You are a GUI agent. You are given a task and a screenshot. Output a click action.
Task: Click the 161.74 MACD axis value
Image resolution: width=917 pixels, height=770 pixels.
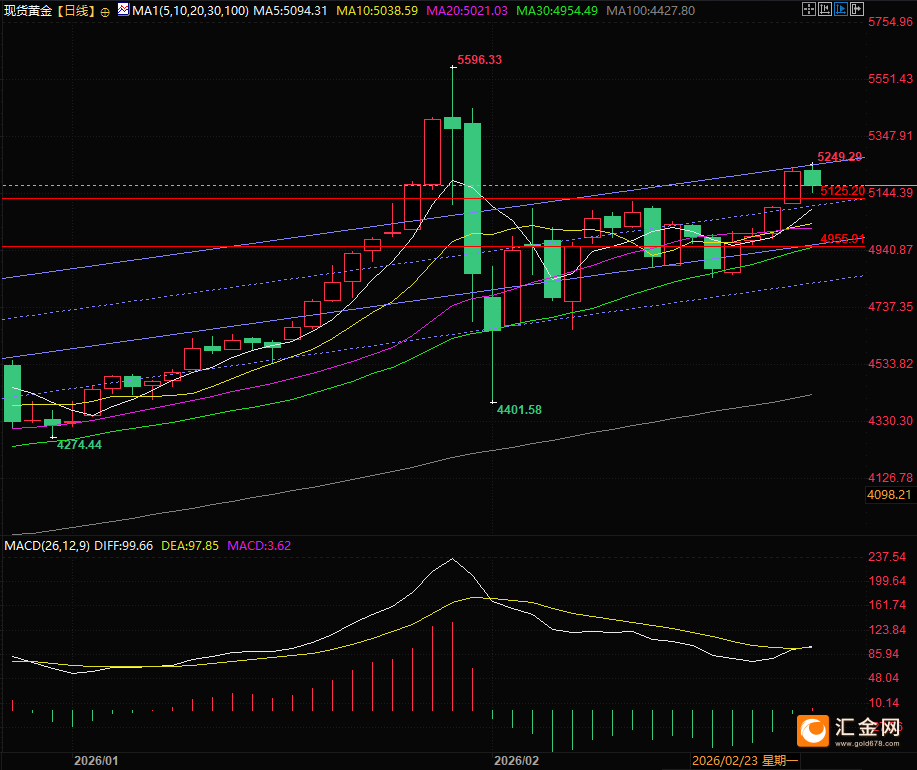coord(887,605)
